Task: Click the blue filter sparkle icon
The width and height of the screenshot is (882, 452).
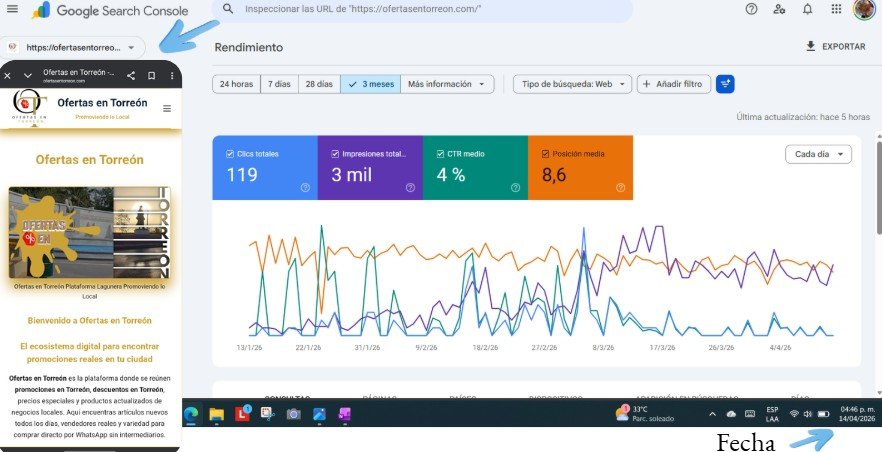Action: pyautogui.click(x=725, y=84)
